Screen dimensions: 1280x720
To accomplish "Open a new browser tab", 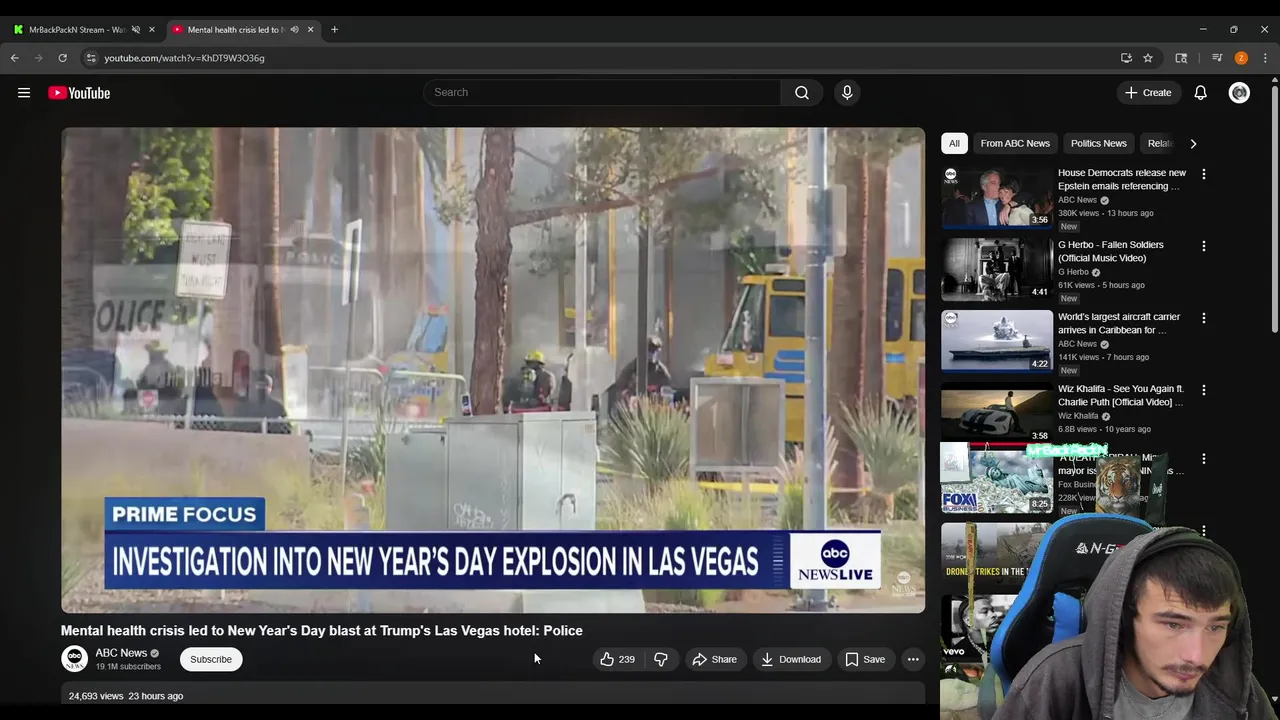I will pyautogui.click(x=334, y=29).
